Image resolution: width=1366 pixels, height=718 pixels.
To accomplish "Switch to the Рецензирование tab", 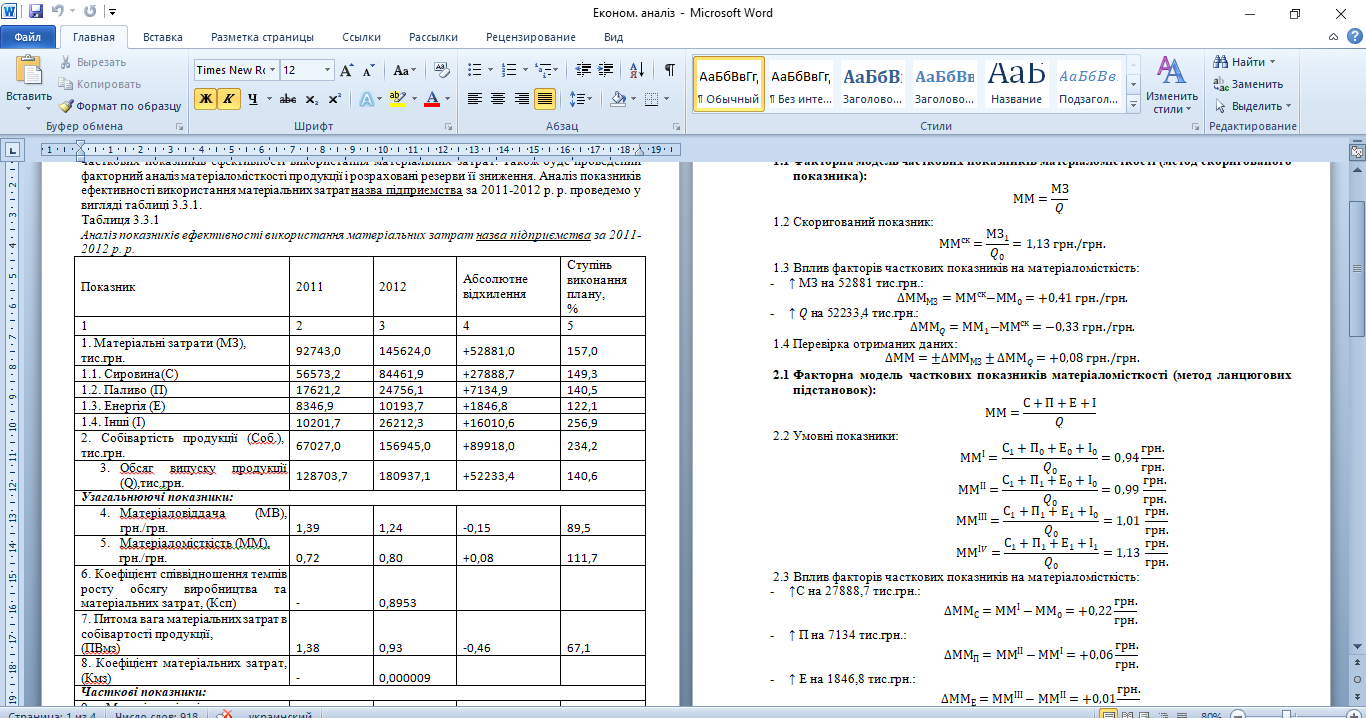I will 531,37.
